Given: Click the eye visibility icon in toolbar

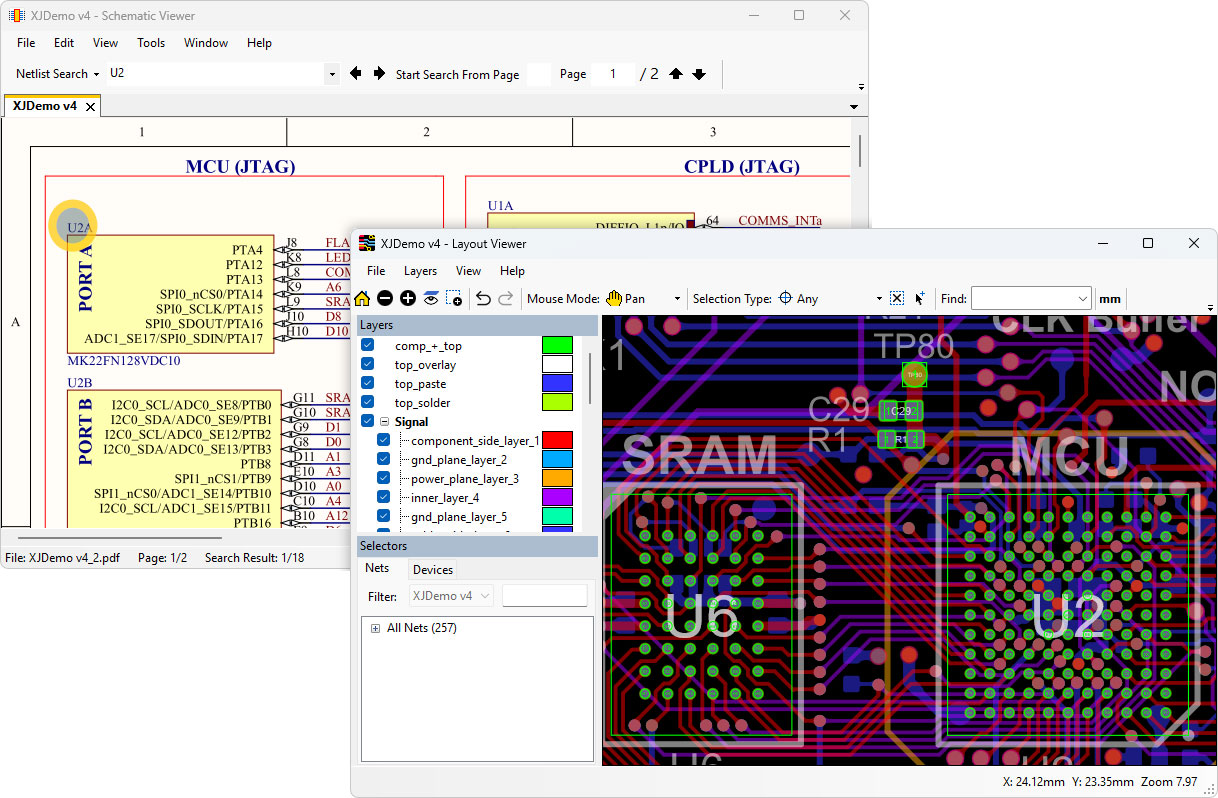Looking at the screenshot, I should (431, 298).
